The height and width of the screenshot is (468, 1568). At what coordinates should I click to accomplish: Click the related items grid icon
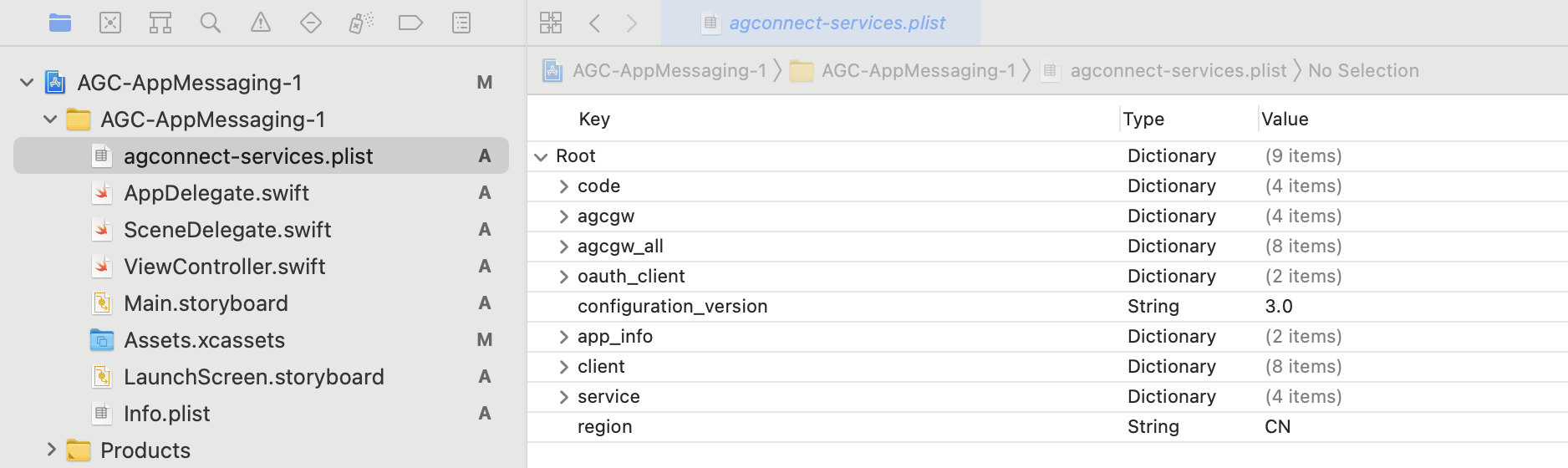pyautogui.click(x=551, y=23)
